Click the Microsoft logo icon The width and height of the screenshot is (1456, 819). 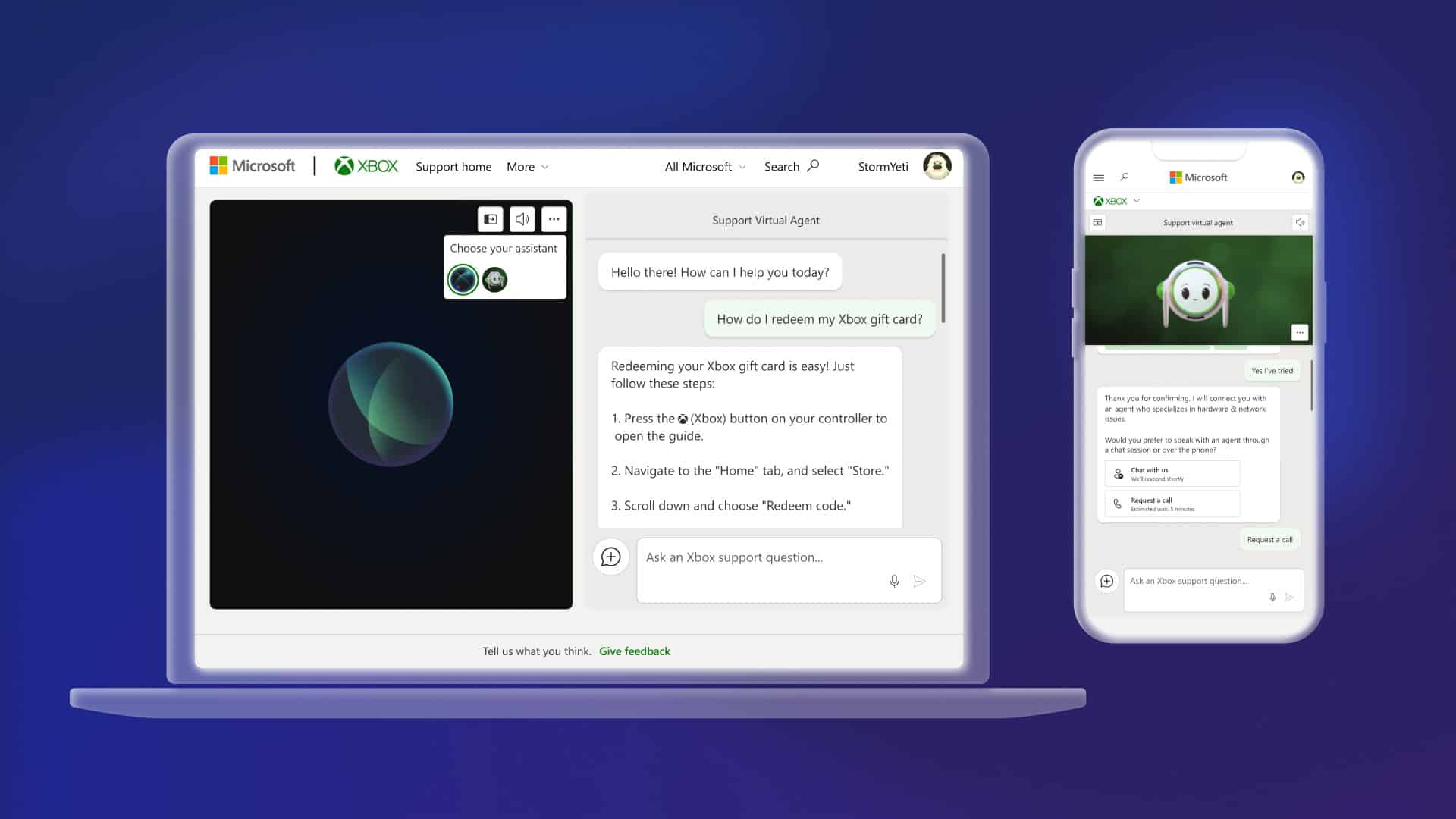point(218,166)
